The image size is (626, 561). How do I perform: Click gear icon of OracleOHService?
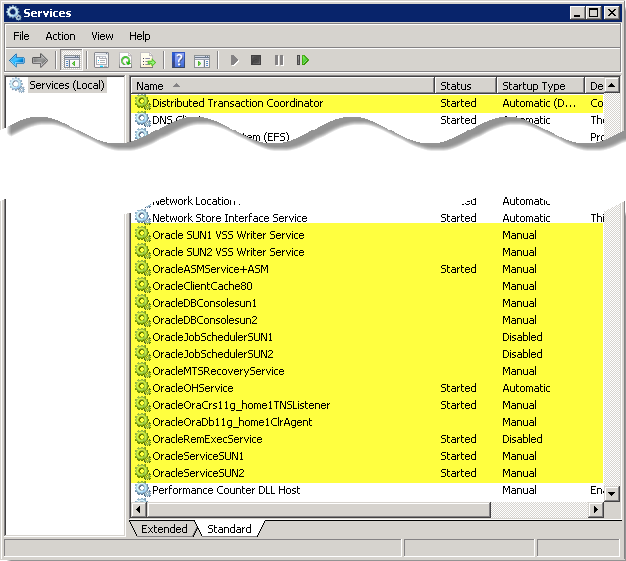tap(142, 387)
